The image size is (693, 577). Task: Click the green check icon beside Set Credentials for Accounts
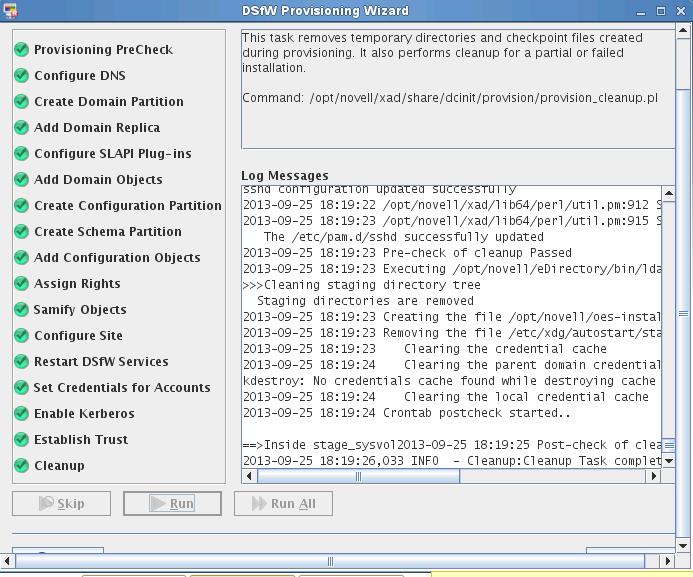point(21,387)
